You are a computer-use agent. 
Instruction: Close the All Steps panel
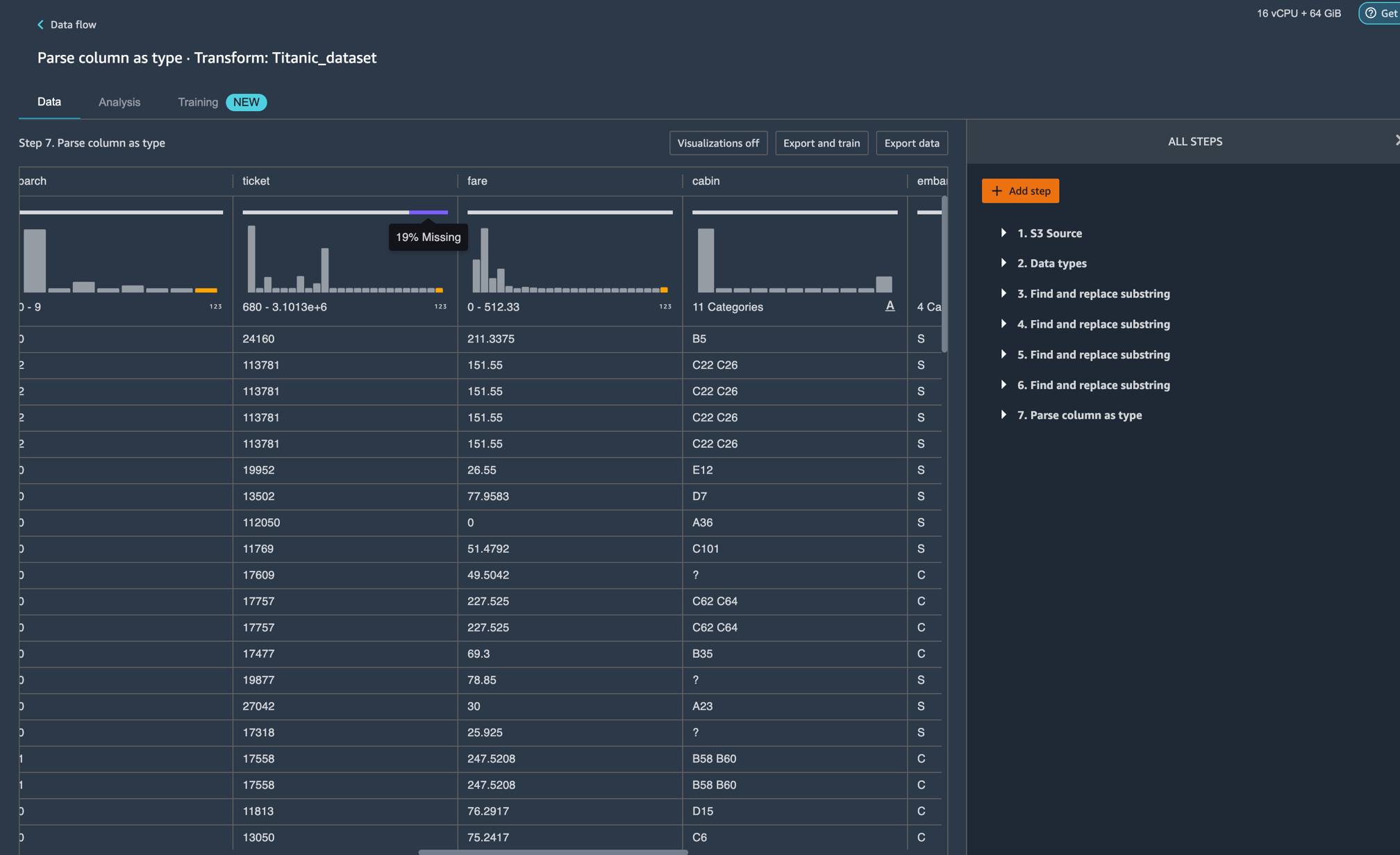1396,141
